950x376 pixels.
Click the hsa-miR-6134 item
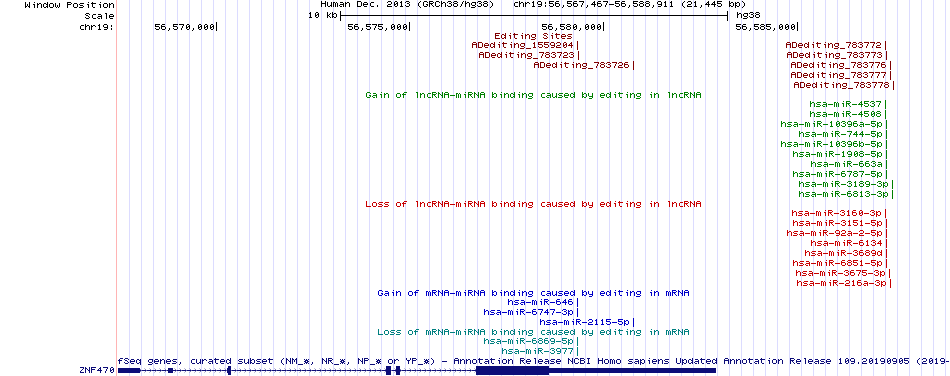pos(848,243)
